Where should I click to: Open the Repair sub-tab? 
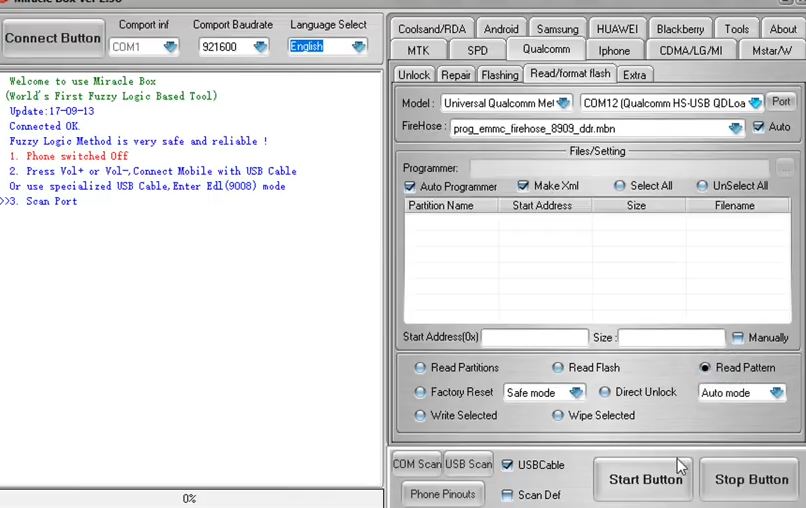click(455, 75)
